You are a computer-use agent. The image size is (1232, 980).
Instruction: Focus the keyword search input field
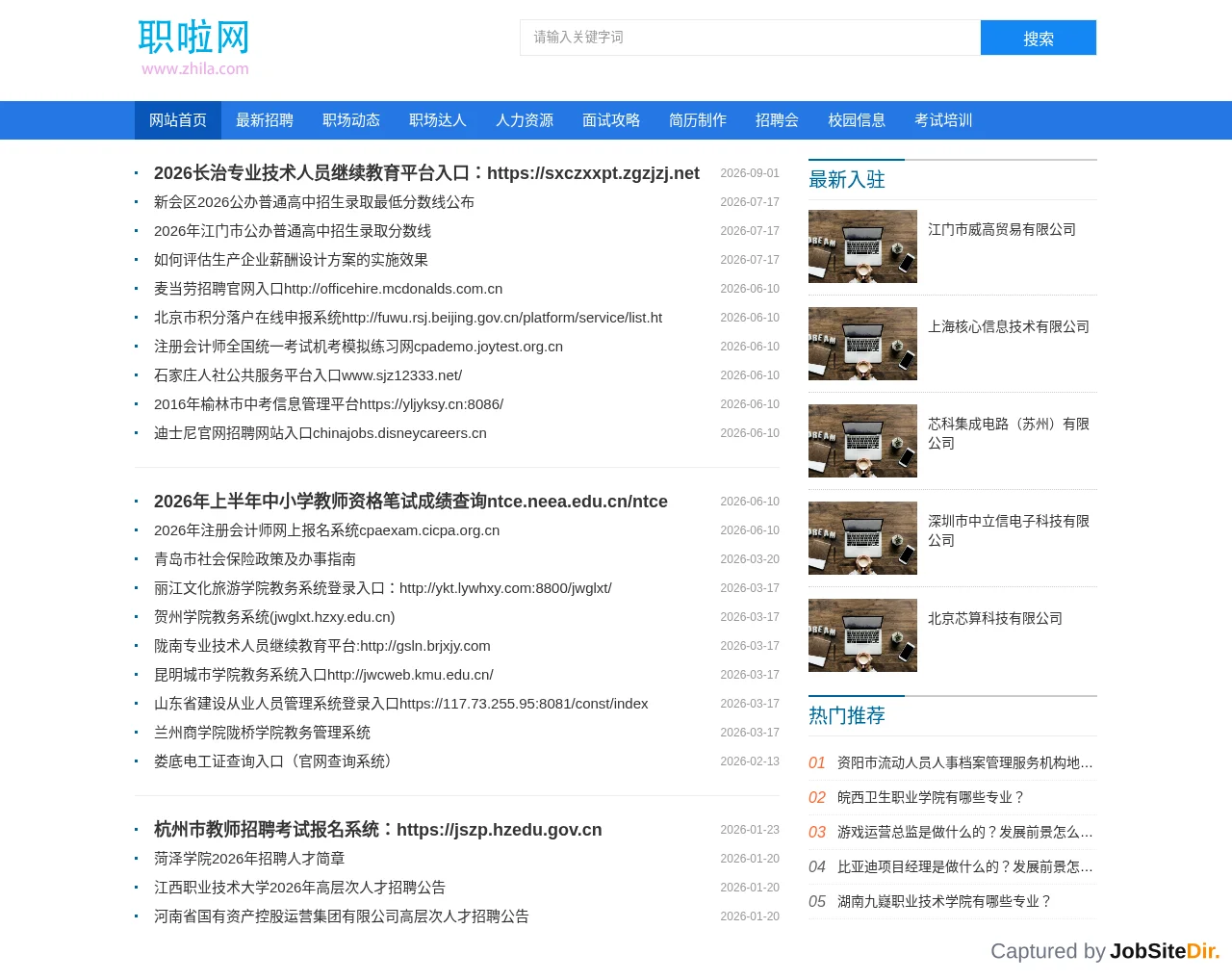coord(751,38)
